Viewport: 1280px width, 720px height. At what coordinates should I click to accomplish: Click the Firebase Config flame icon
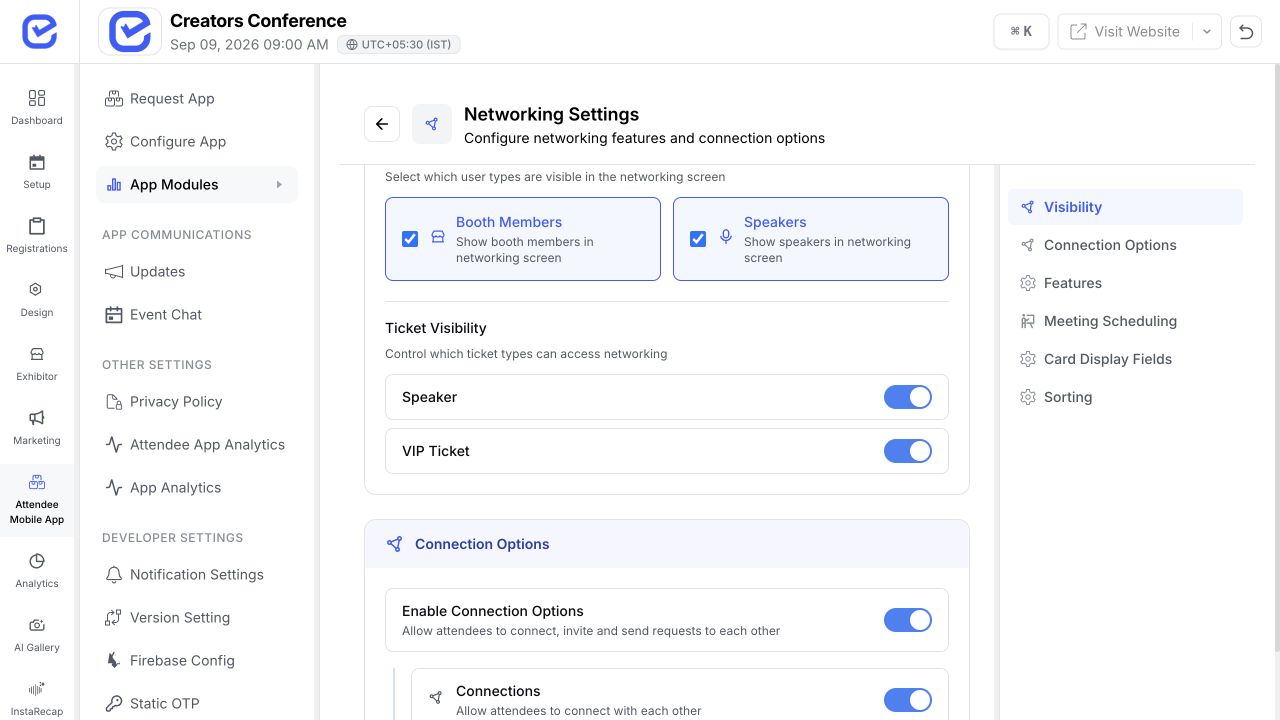(114, 660)
